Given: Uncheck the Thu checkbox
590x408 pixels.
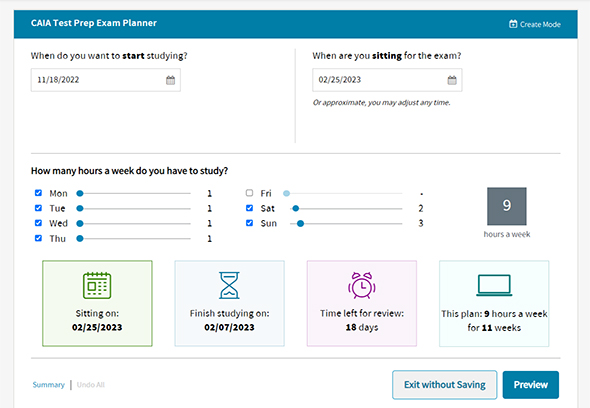Looking at the screenshot, I should coord(38,238).
